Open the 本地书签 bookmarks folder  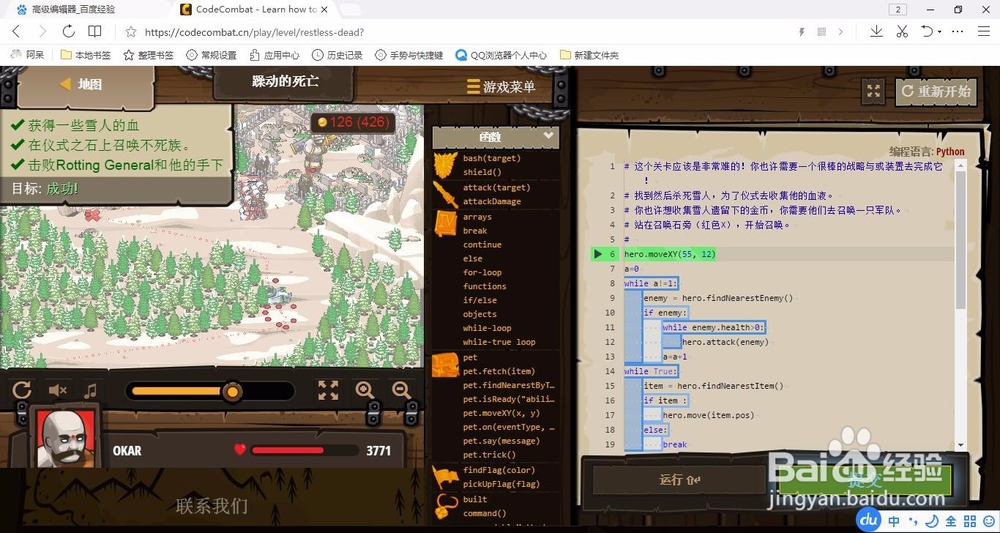click(x=85, y=55)
